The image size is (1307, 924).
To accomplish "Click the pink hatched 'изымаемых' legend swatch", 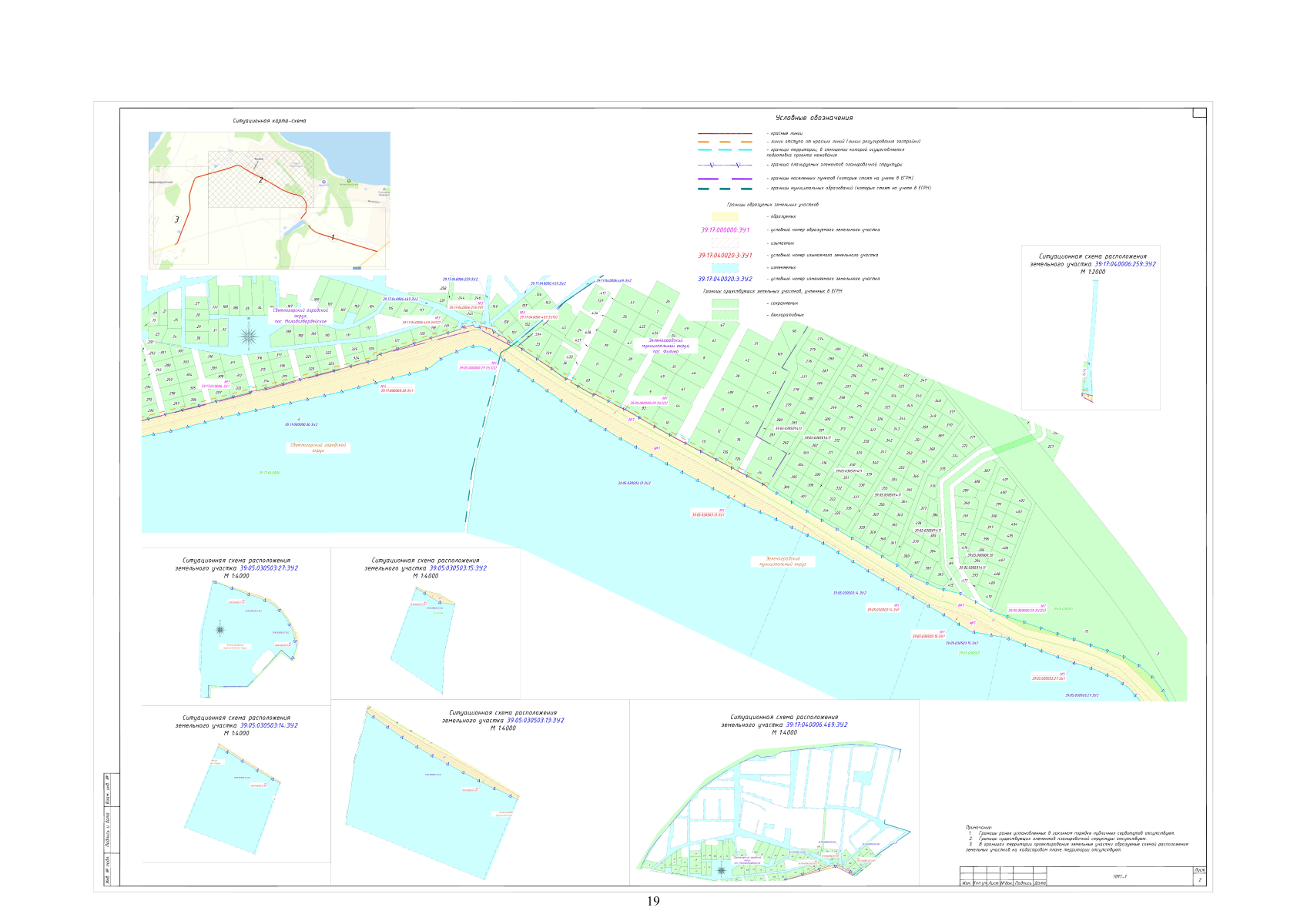I will (725, 243).
